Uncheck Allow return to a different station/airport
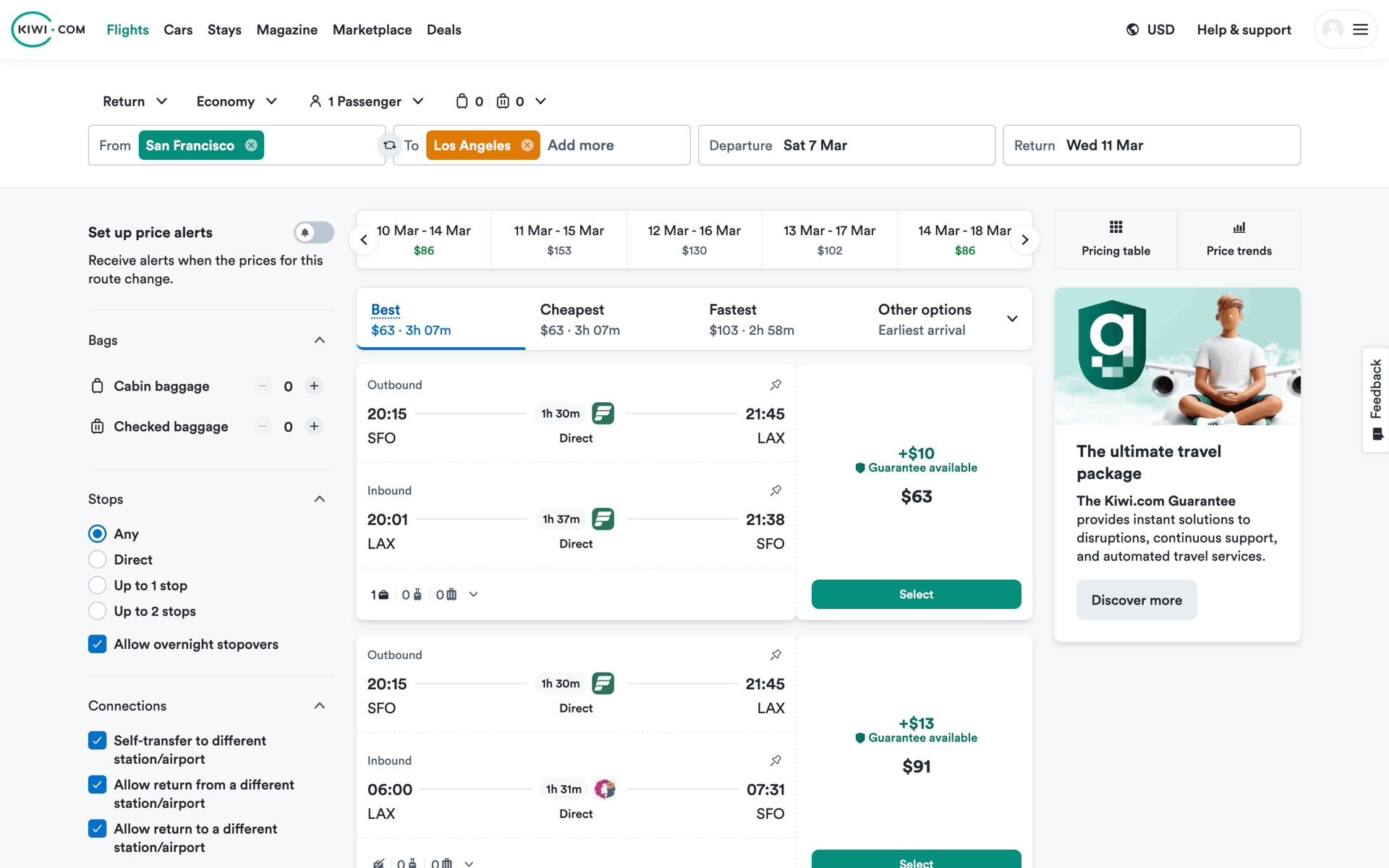 pos(97,829)
